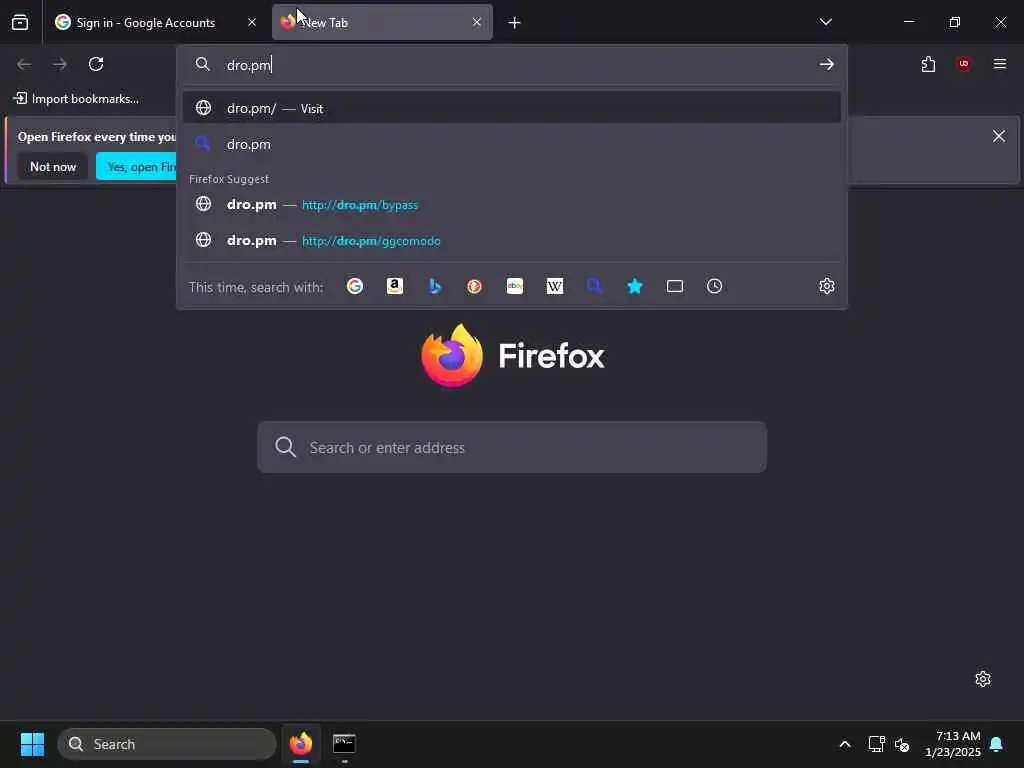Image resolution: width=1024 pixels, height=768 pixels.
Task: Click Import bookmarks in bookmarks toolbar
Action: pos(76,99)
